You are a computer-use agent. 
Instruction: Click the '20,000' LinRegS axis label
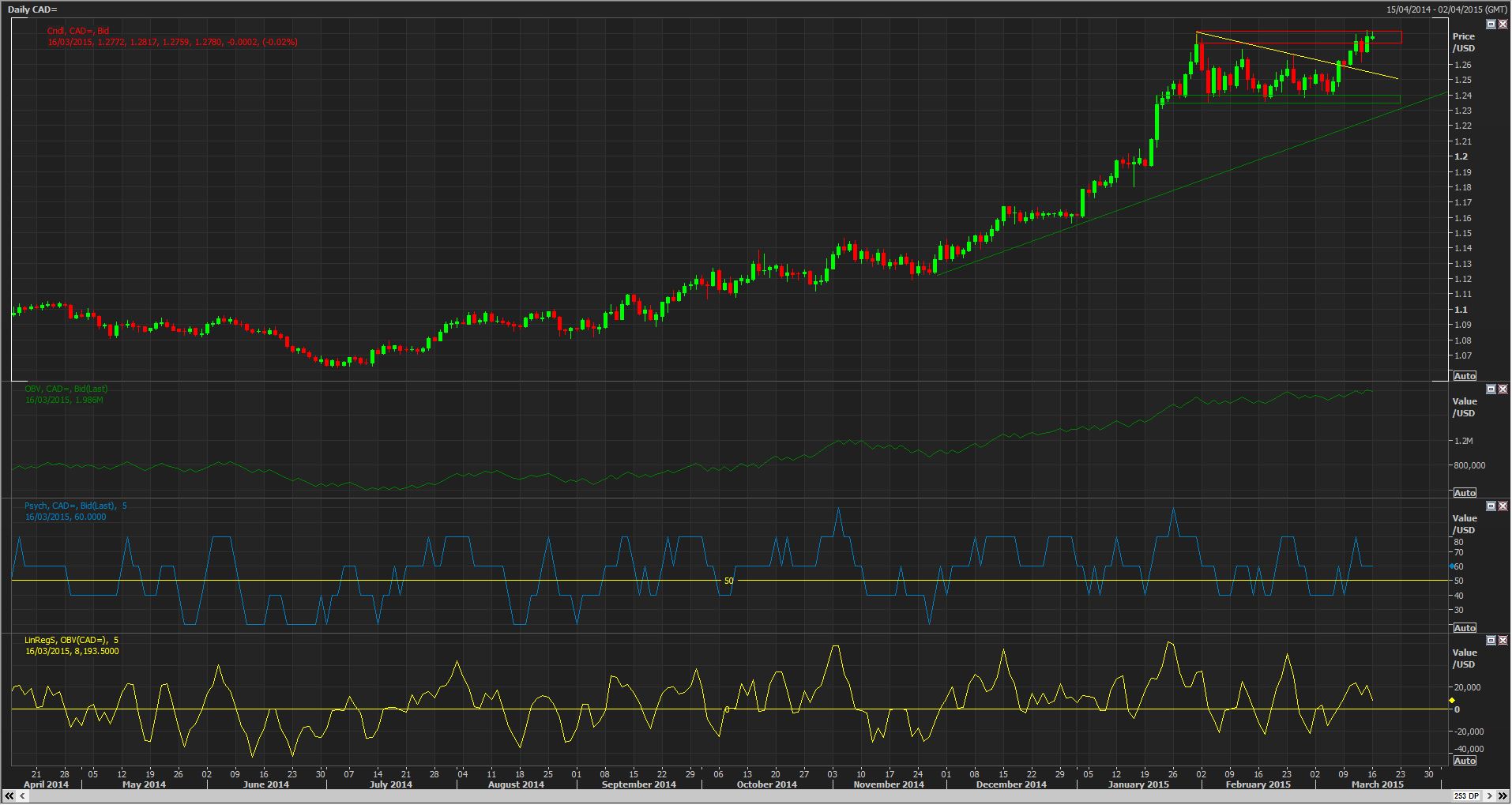coord(1468,687)
